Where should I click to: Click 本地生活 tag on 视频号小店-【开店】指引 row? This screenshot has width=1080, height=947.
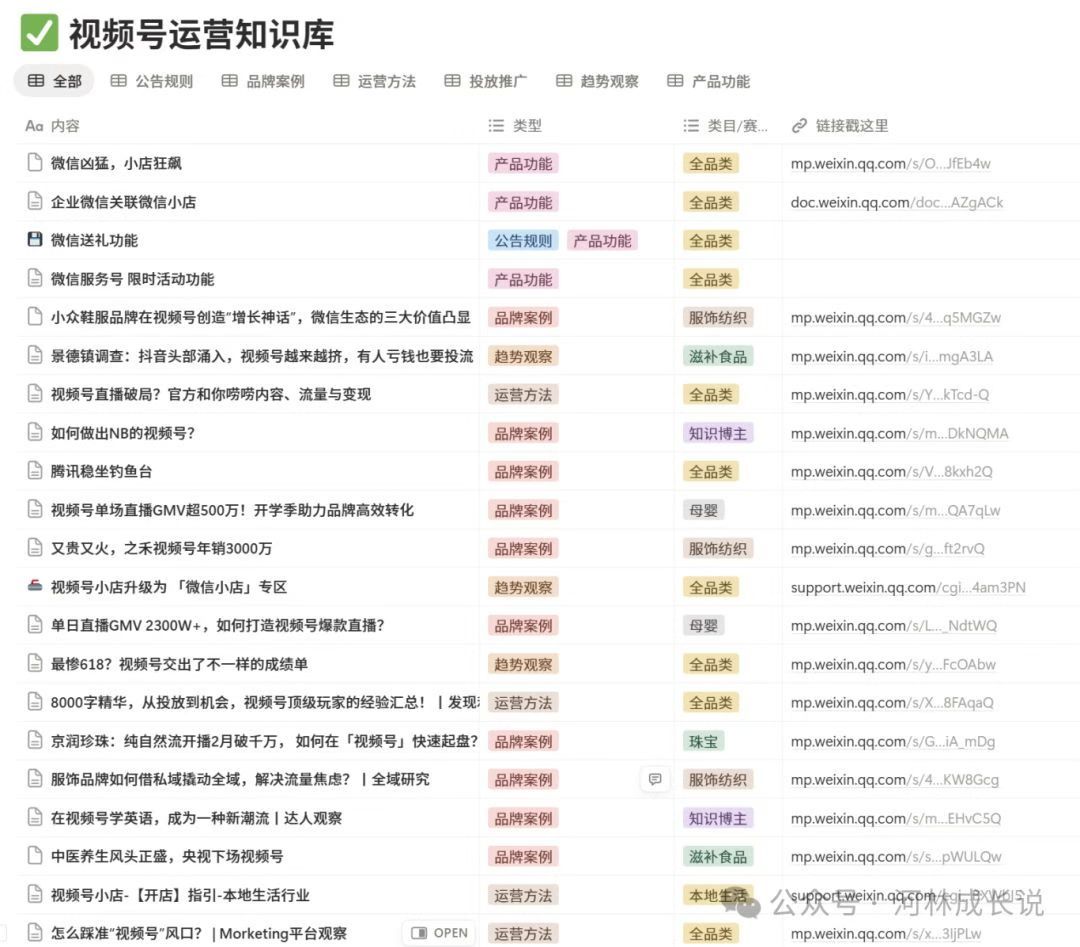(x=718, y=895)
